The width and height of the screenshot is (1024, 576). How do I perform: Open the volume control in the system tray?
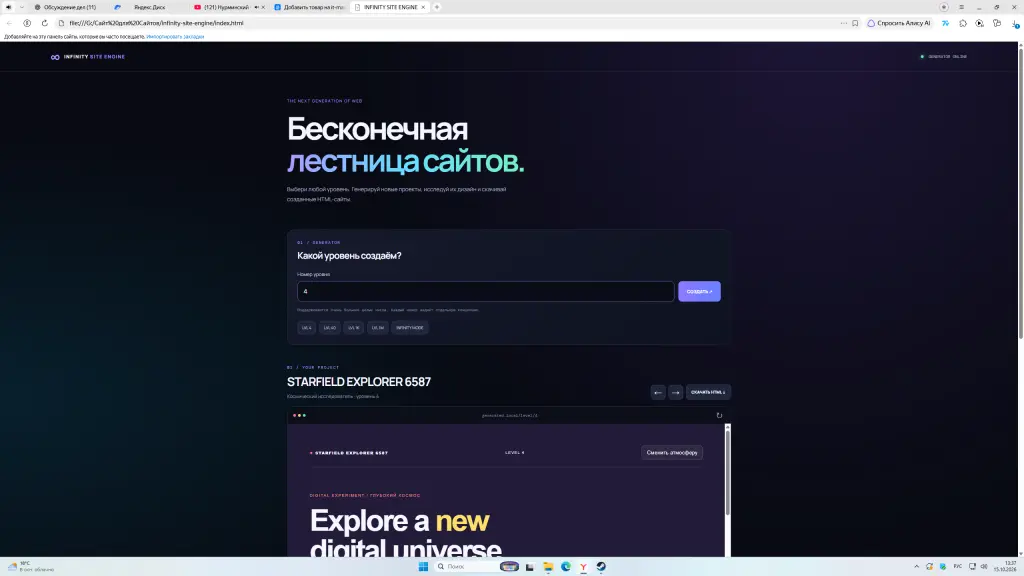pos(984,566)
